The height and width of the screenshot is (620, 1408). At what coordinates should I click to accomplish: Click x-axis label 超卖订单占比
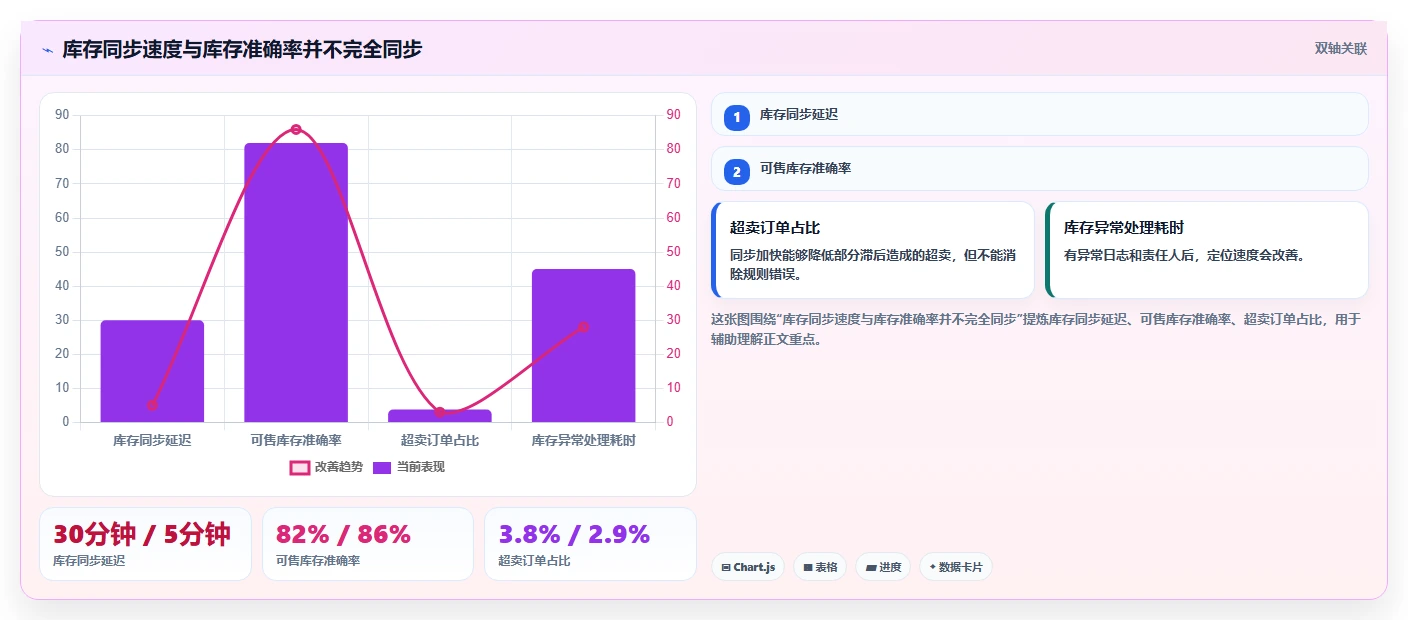coord(440,440)
